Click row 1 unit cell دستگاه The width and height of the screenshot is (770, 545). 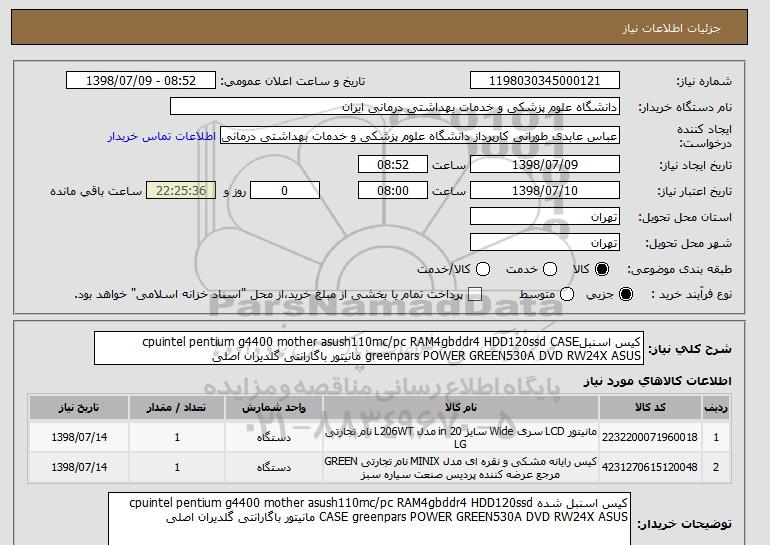click(274, 437)
